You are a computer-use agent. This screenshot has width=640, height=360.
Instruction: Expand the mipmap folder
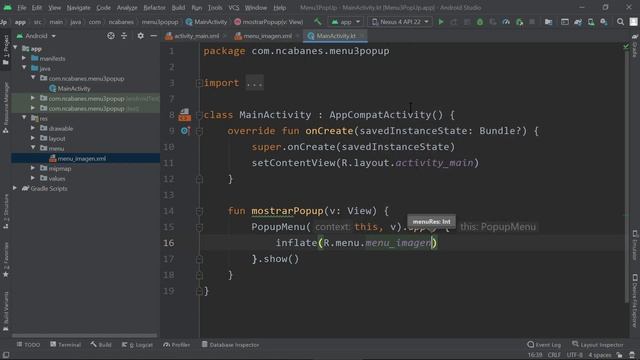(33, 168)
